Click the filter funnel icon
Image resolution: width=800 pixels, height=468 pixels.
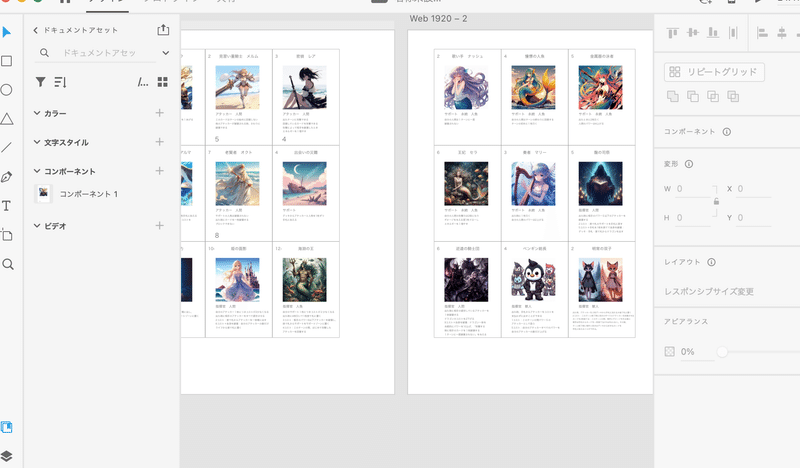pyautogui.click(x=41, y=82)
